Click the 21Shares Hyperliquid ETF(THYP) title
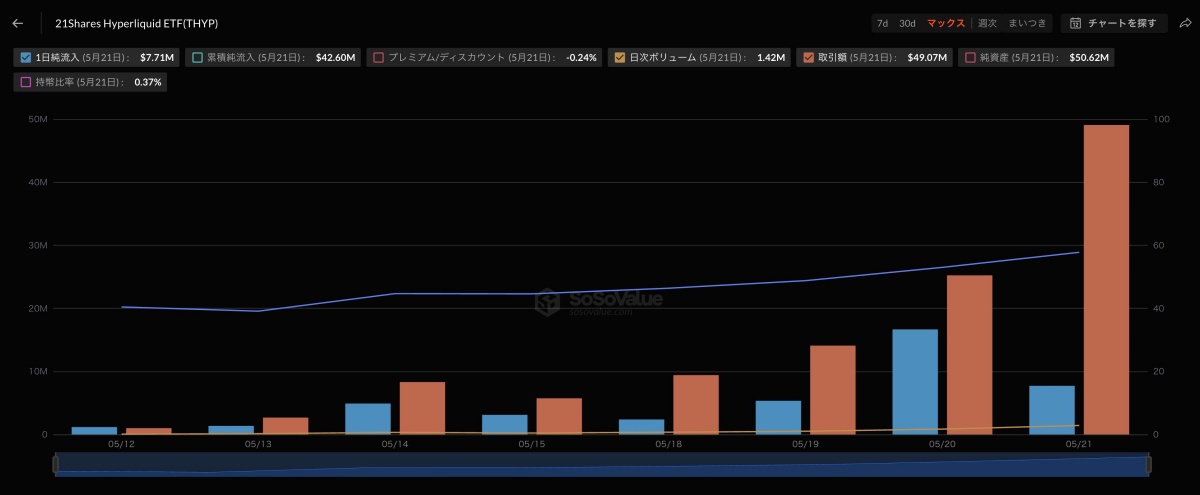 pos(137,23)
